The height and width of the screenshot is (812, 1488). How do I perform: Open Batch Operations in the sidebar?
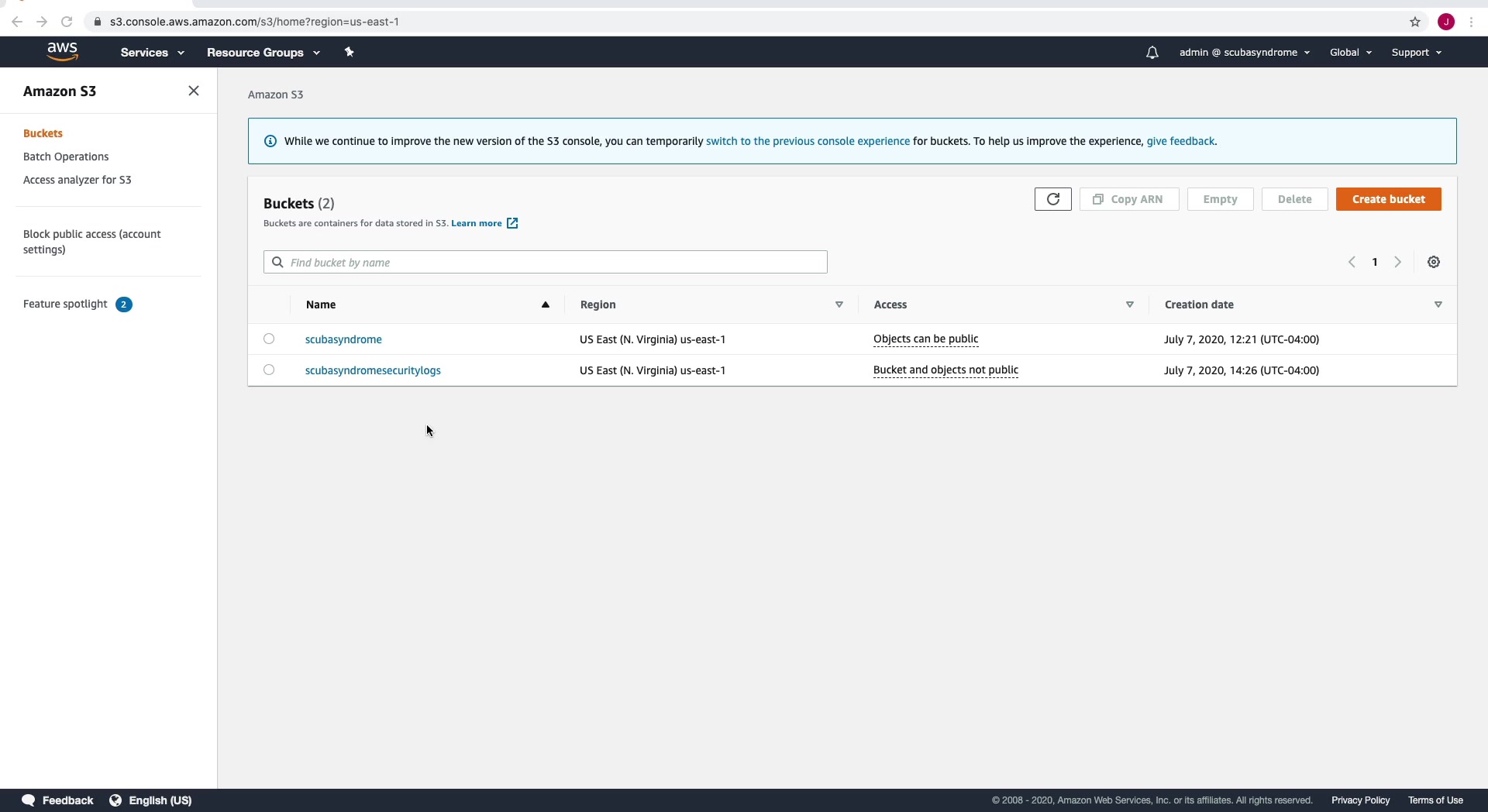pyautogui.click(x=66, y=157)
